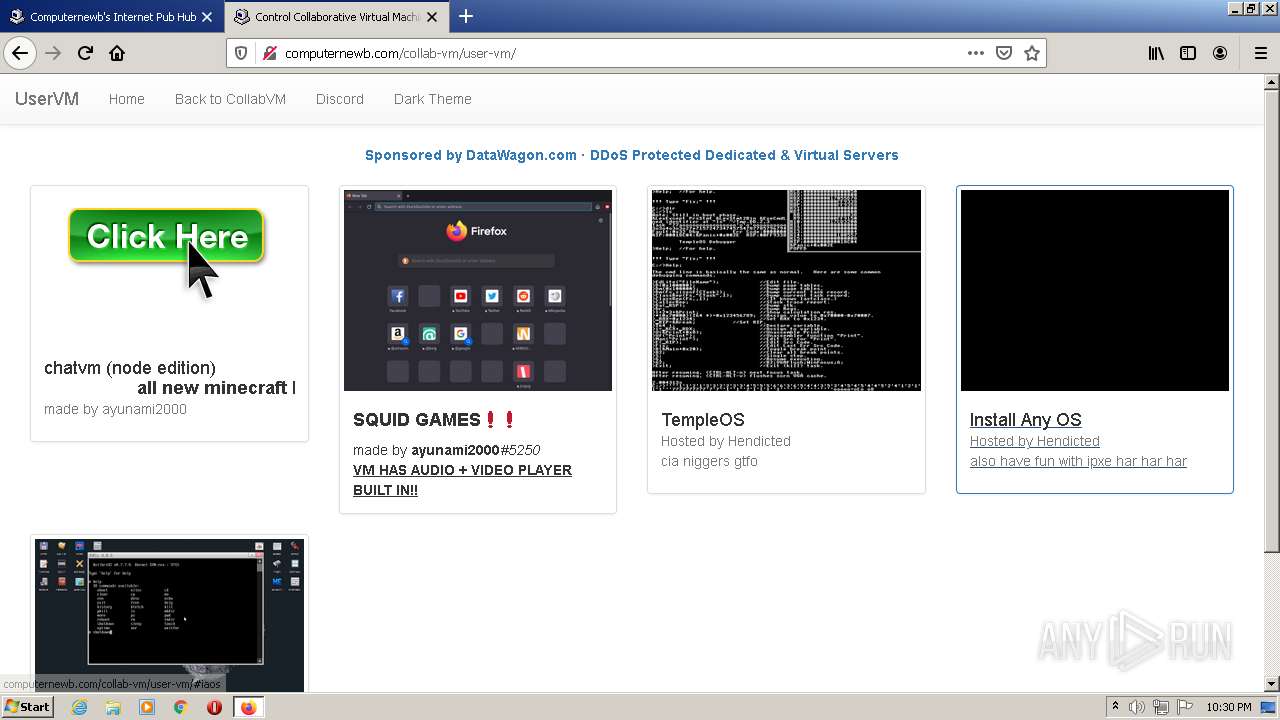Click the forward navigation arrow
Screen dimensions: 1280x720
tap(53, 53)
